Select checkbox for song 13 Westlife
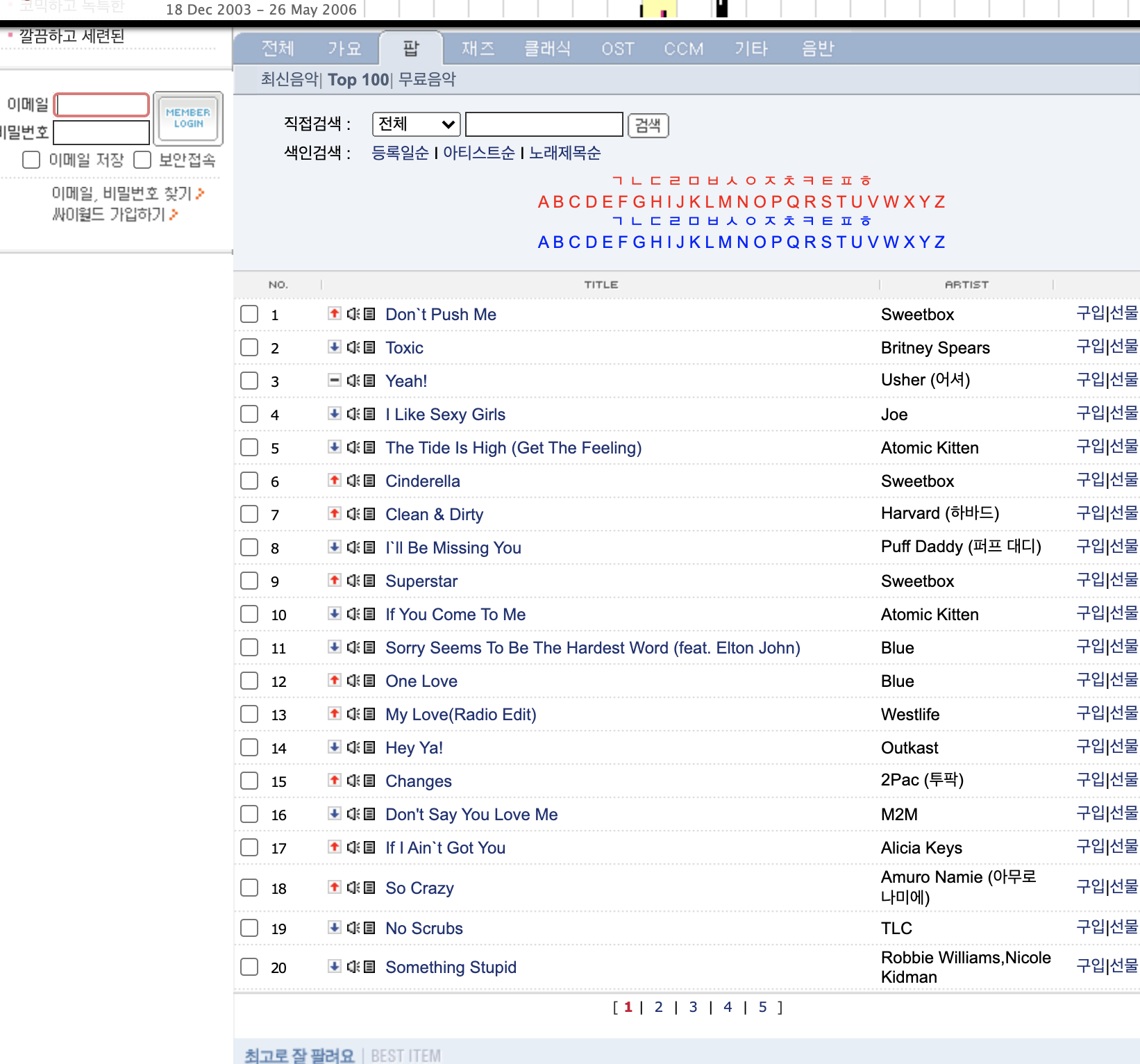The height and width of the screenshot is (1064, 1140). click(x=249, y=714)
